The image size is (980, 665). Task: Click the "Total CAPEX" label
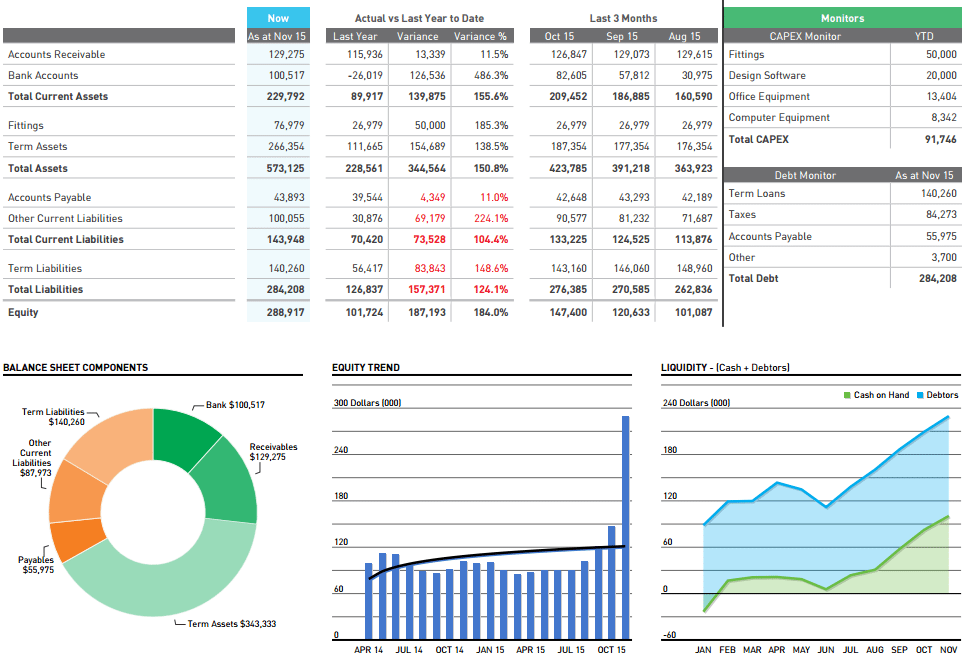tap(758, 139)
